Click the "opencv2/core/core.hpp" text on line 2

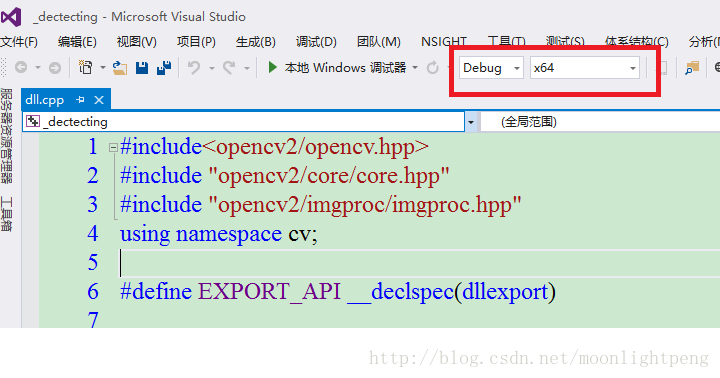tap(329, 176)
